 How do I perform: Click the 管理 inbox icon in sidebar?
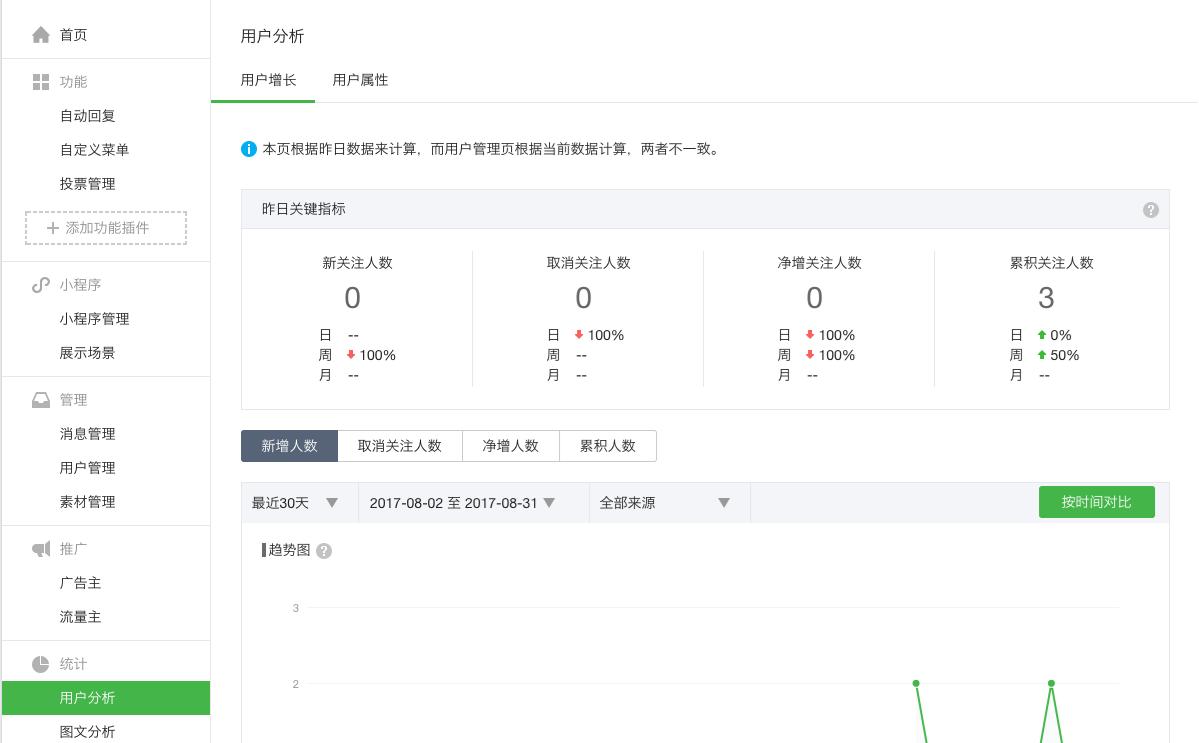(x=41, y=399)
